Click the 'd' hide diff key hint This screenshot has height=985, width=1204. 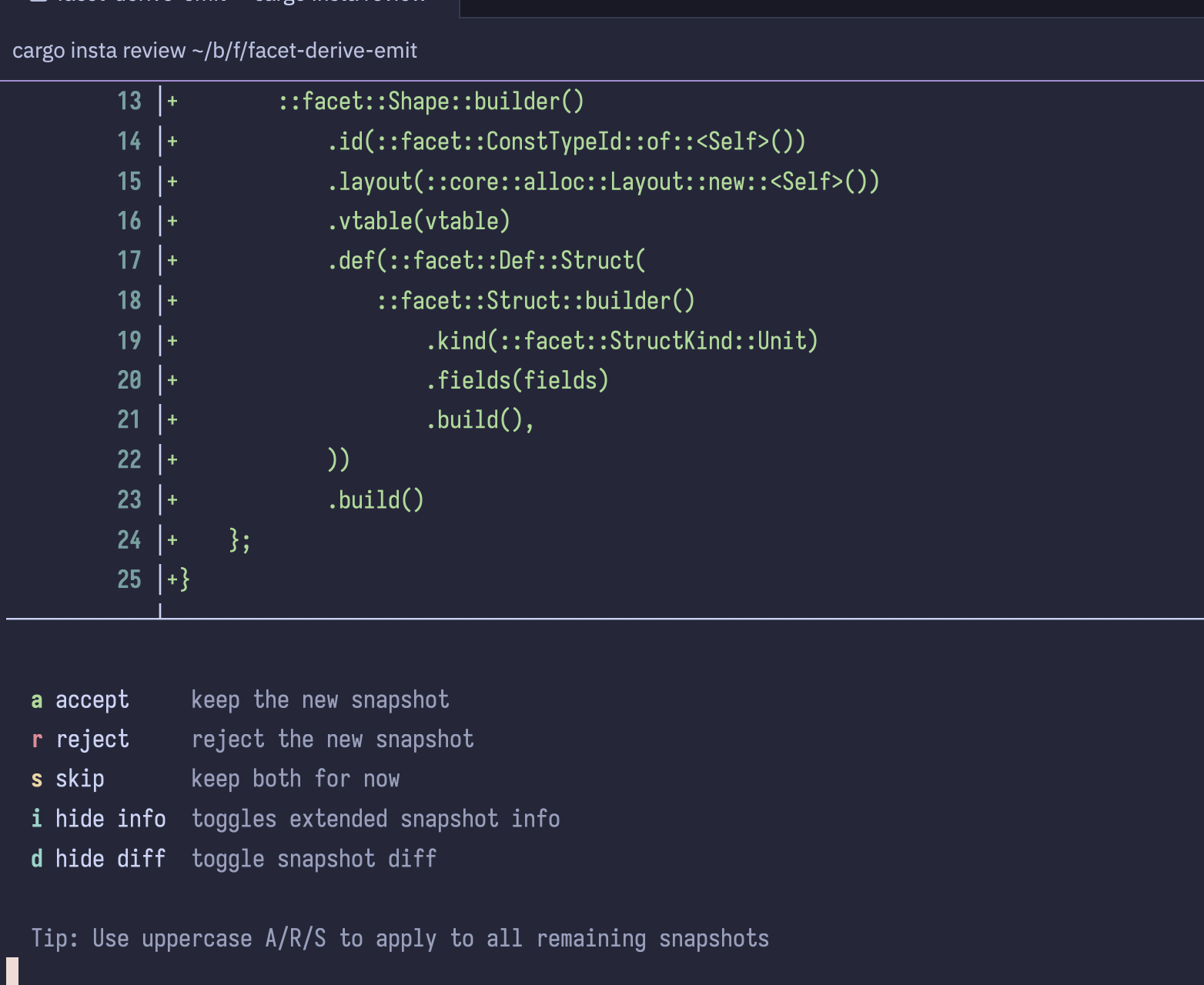(x=36, y=859)
